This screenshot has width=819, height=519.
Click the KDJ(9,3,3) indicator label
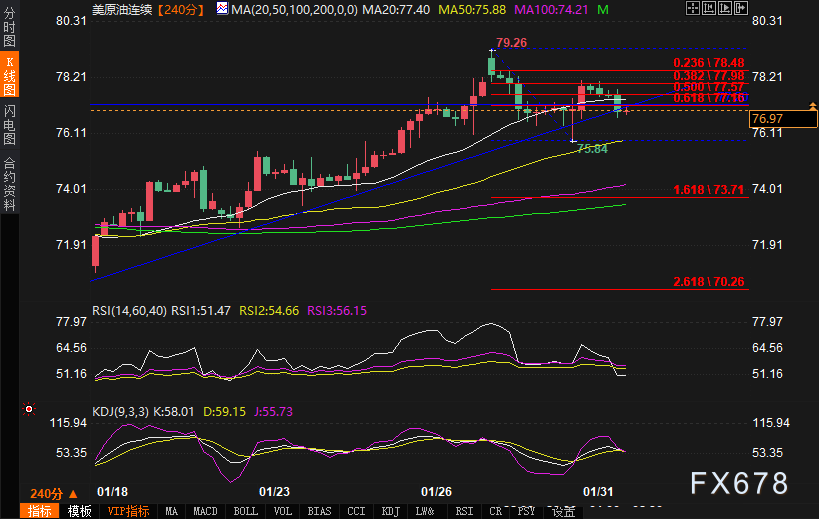[x=121, y=411]
